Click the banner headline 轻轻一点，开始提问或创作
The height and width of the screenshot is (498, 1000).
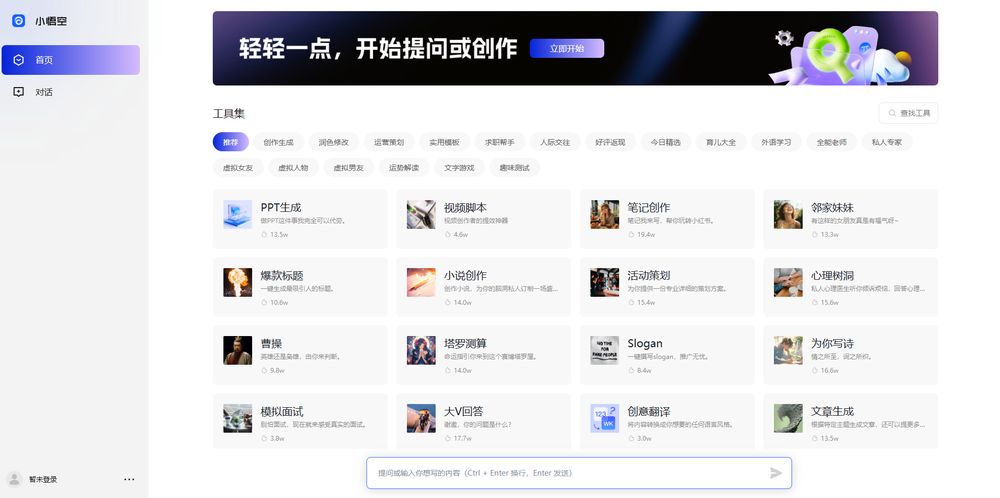point(378,48)
